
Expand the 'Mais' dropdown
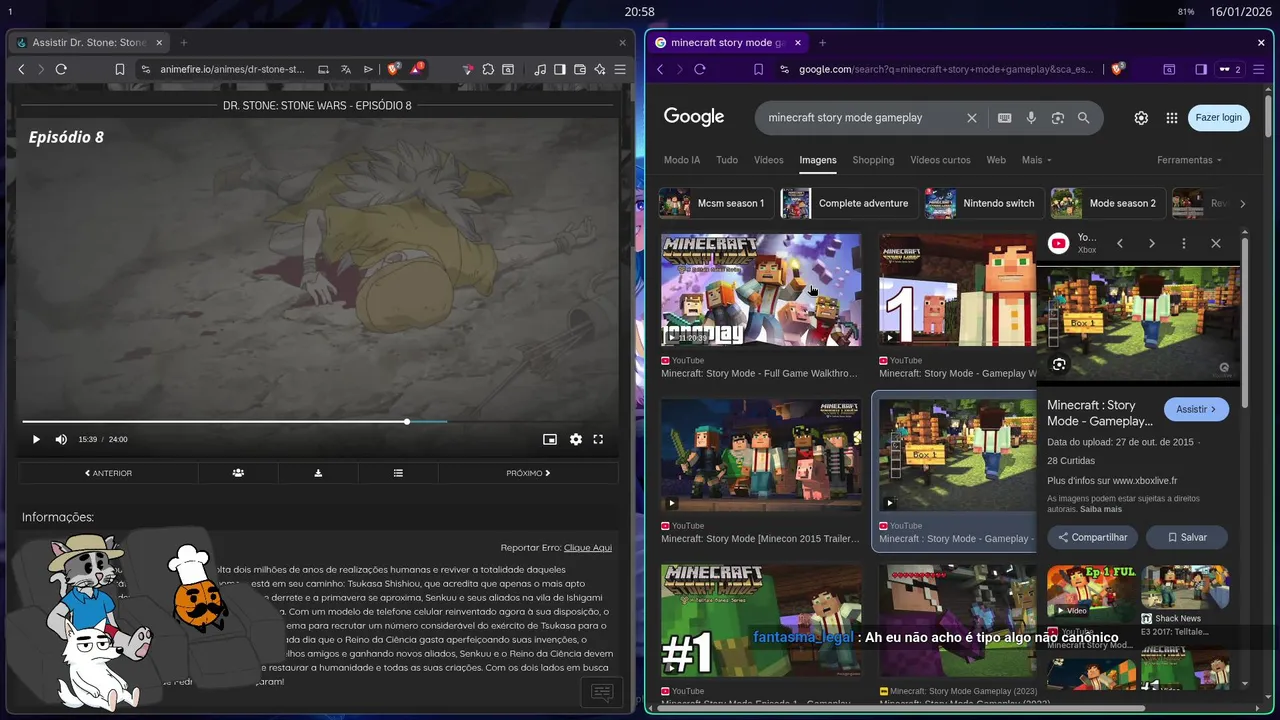coord(1036,160)
